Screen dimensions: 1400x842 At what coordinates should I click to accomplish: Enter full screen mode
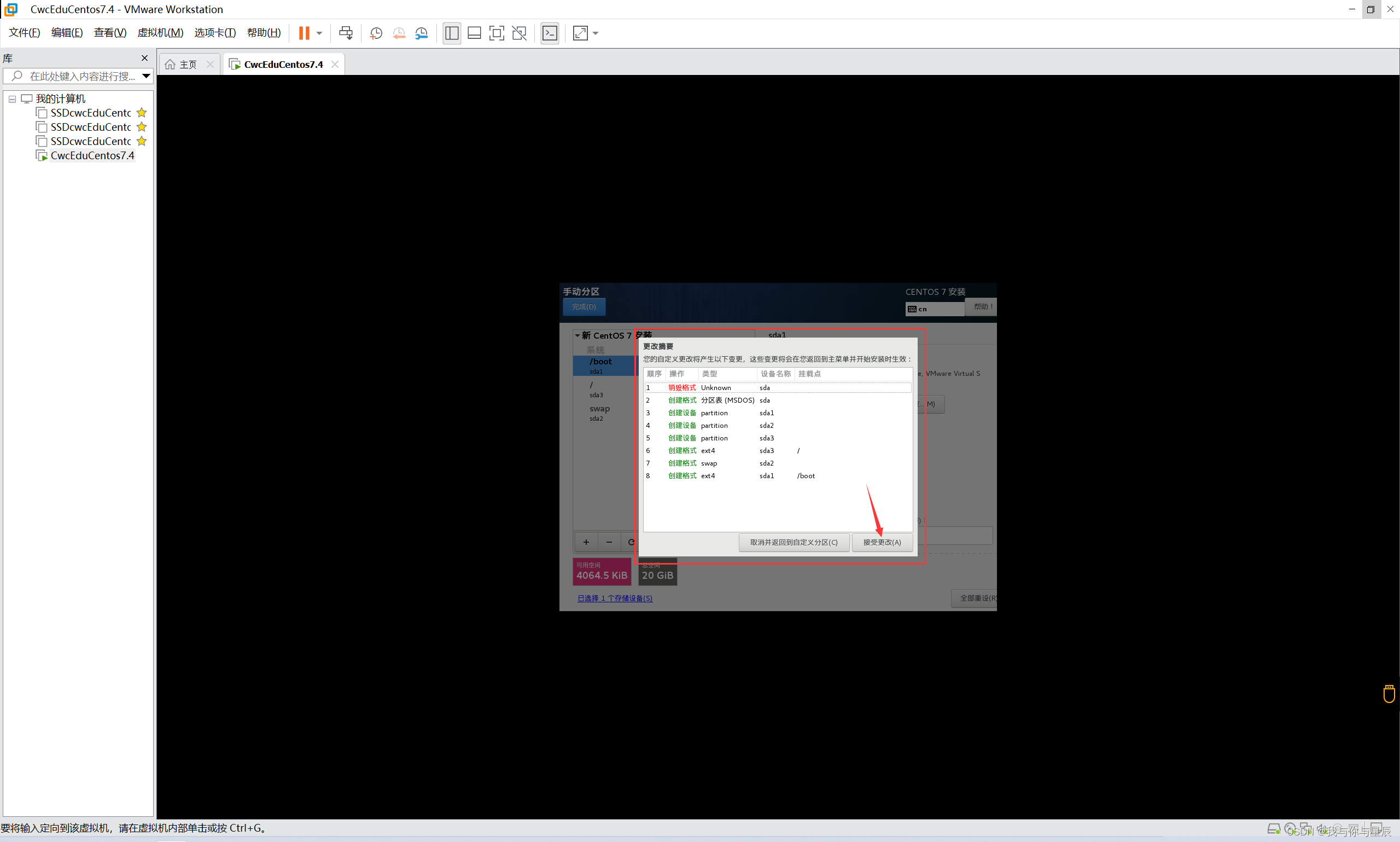point(496,33)
